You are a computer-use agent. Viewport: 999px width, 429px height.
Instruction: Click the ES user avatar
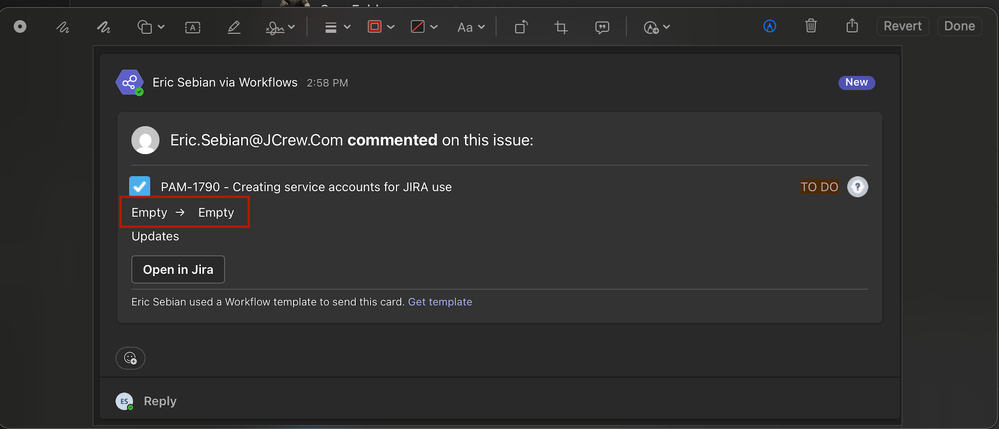click(124, 401)
